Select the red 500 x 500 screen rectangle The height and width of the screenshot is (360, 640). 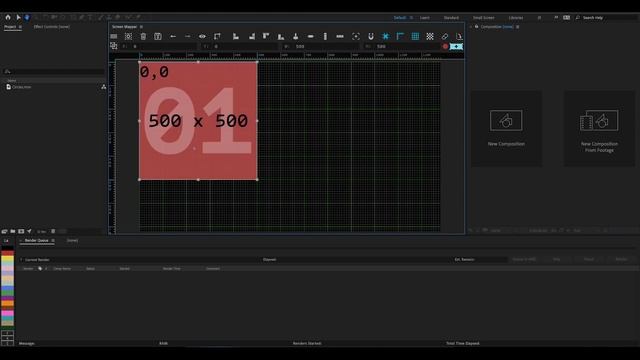click(198, 121)
